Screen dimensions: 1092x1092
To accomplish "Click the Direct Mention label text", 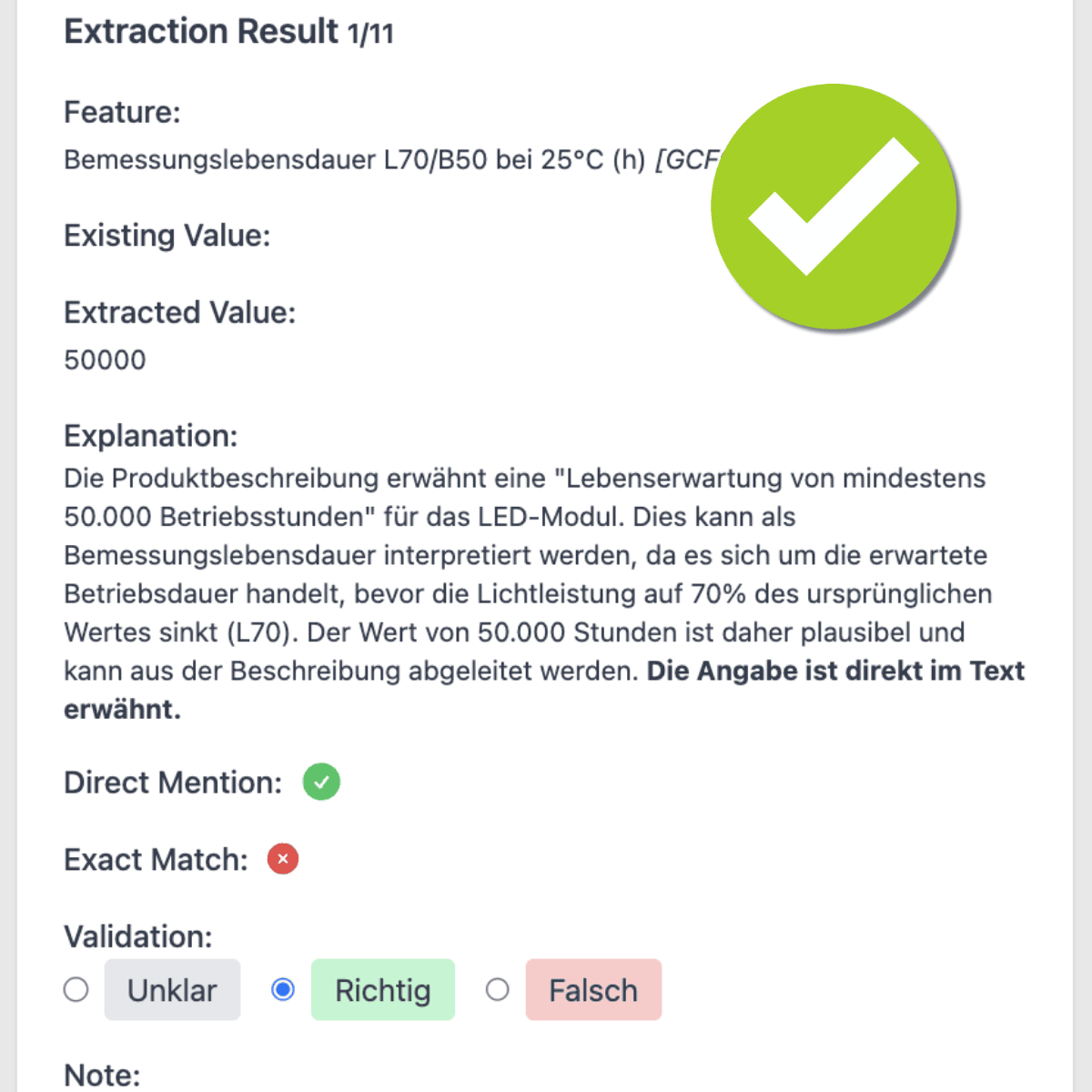I will pyautogui.click(x=173, y=783).
